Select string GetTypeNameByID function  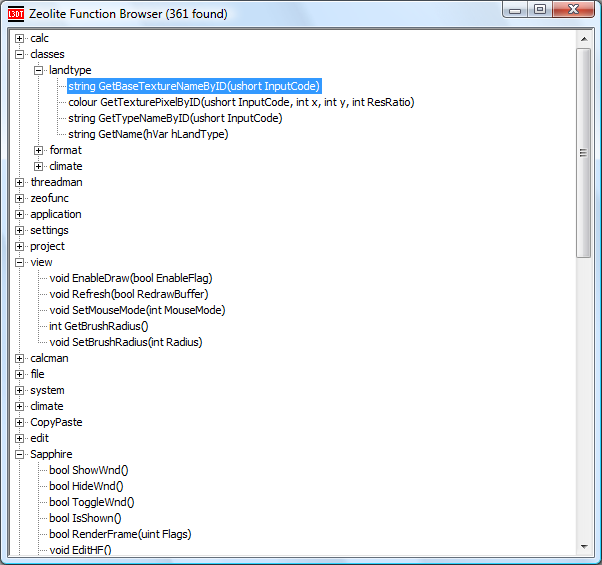175,118
